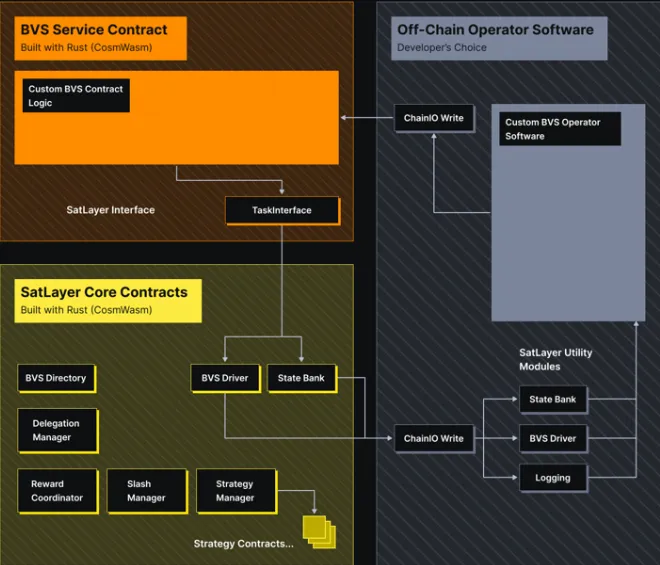Screen dimensions: 660x565
Task: Select the Custom BVS Contract Logic box
Action: [x=76, y=96]
